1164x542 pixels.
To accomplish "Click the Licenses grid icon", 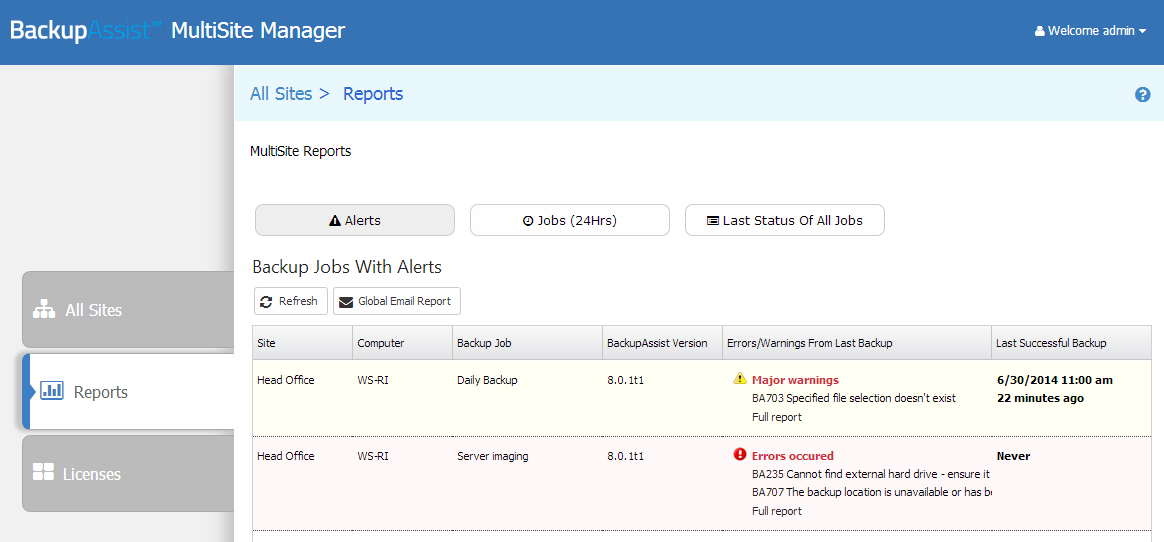I will 44,472.
